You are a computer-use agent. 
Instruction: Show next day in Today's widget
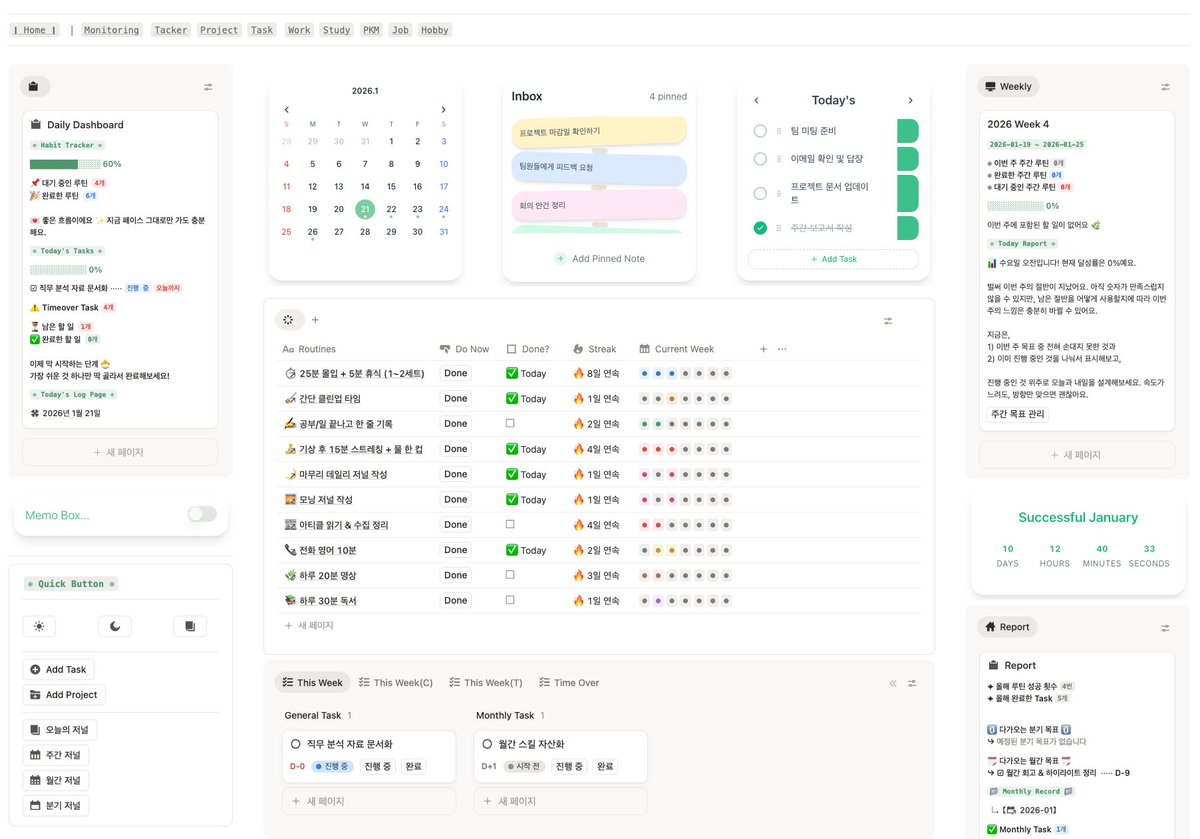point(910,100)
